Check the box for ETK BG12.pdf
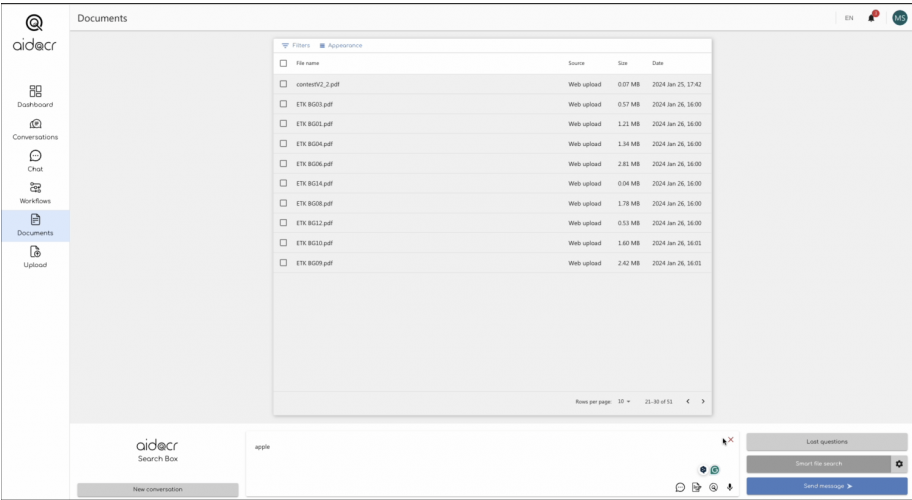 [283, 223]
